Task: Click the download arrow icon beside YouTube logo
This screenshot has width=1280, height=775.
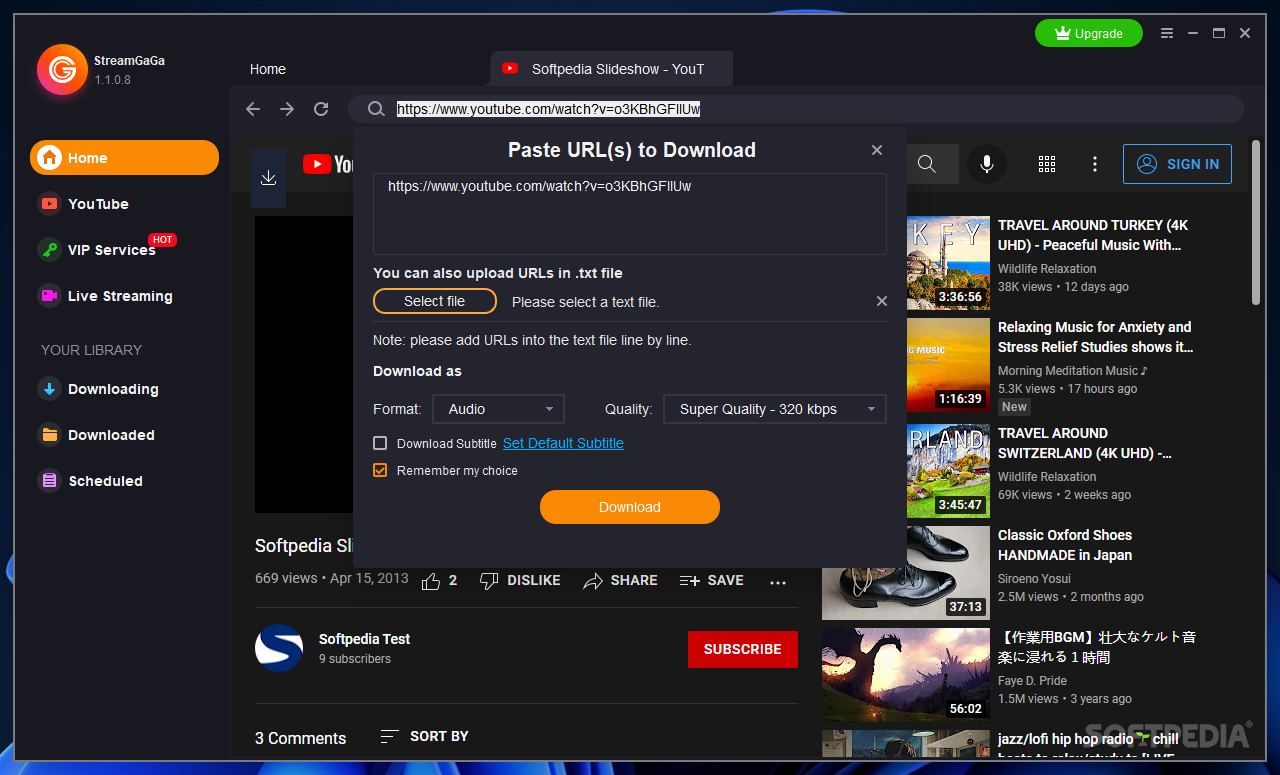Action: (268, 178)
